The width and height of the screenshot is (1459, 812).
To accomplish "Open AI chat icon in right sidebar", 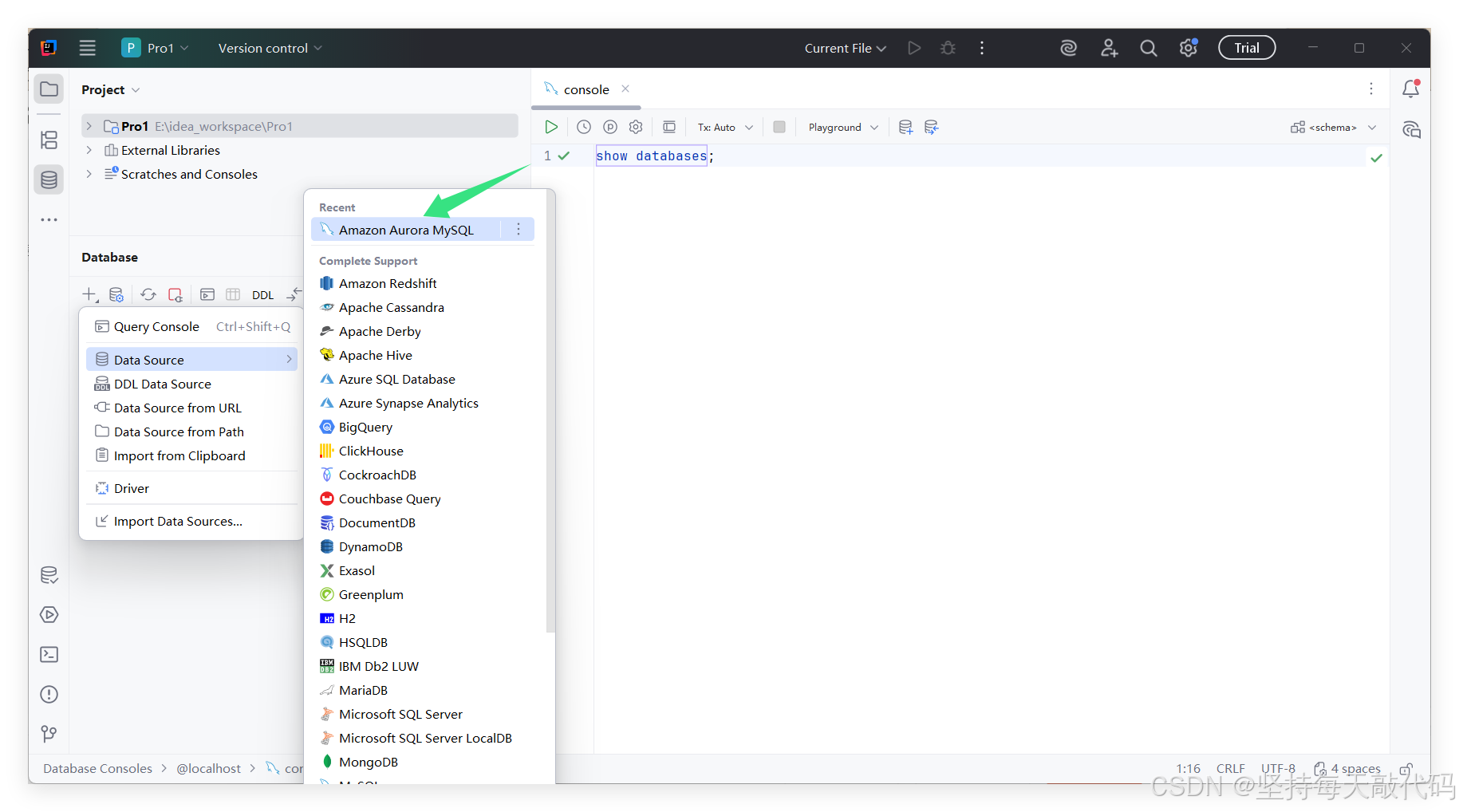I will [x=1411, y=129].
